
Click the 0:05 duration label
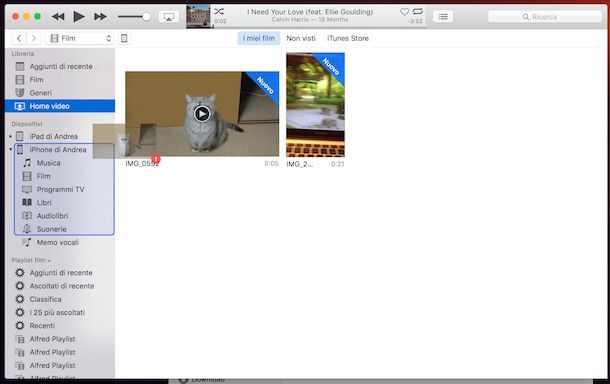[x=272, y=164]
